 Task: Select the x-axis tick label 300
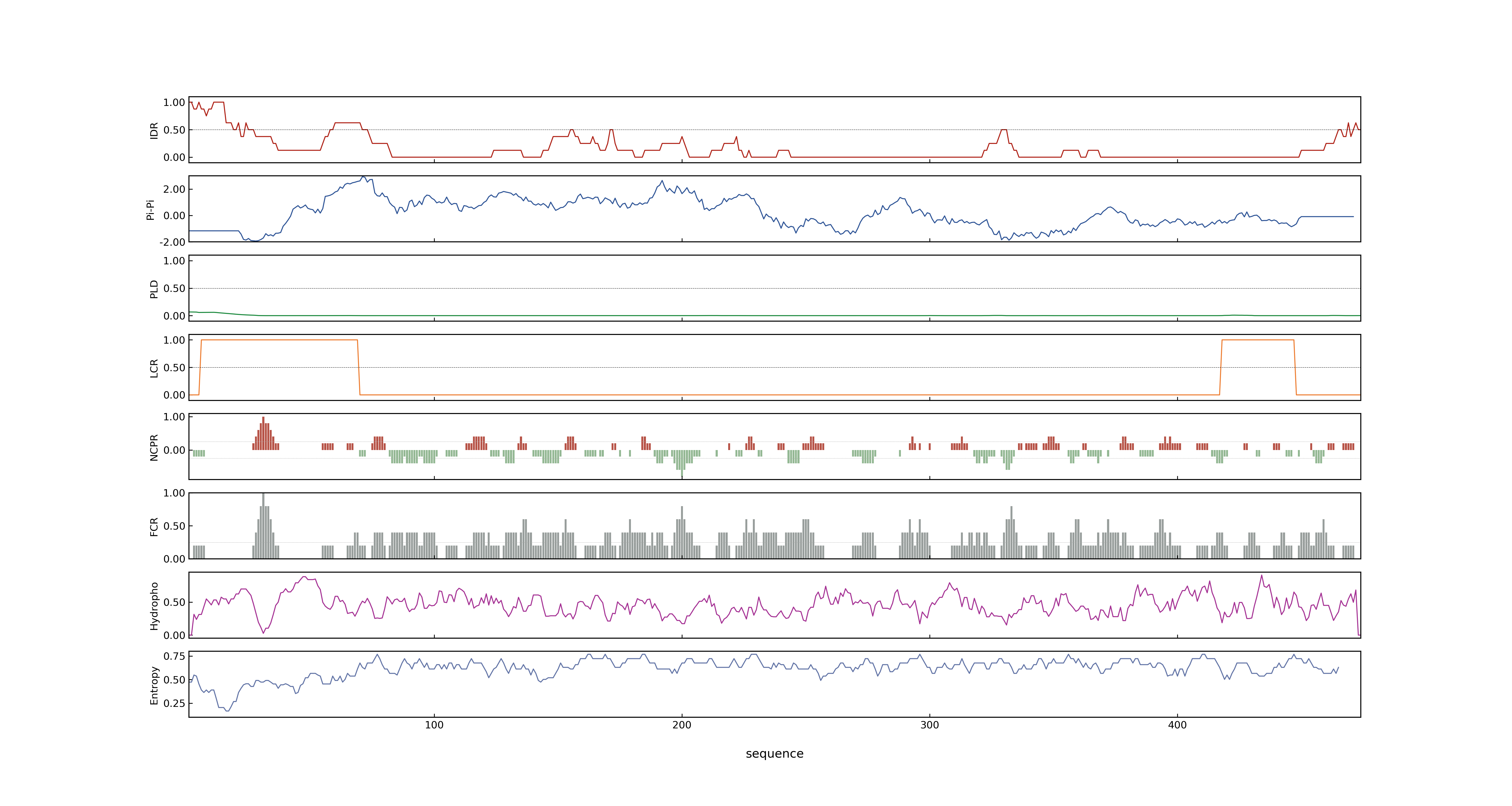(929, 725)
